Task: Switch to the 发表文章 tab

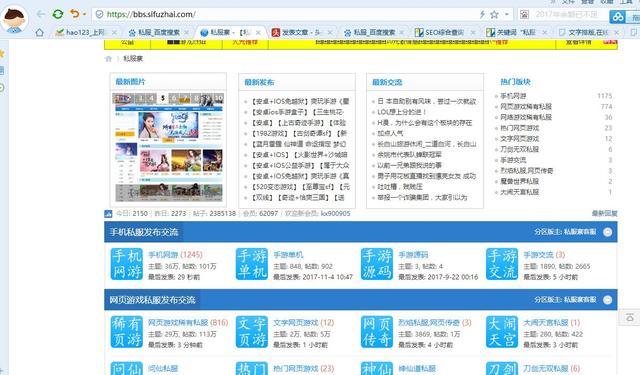Action: [x=301, y=32]
